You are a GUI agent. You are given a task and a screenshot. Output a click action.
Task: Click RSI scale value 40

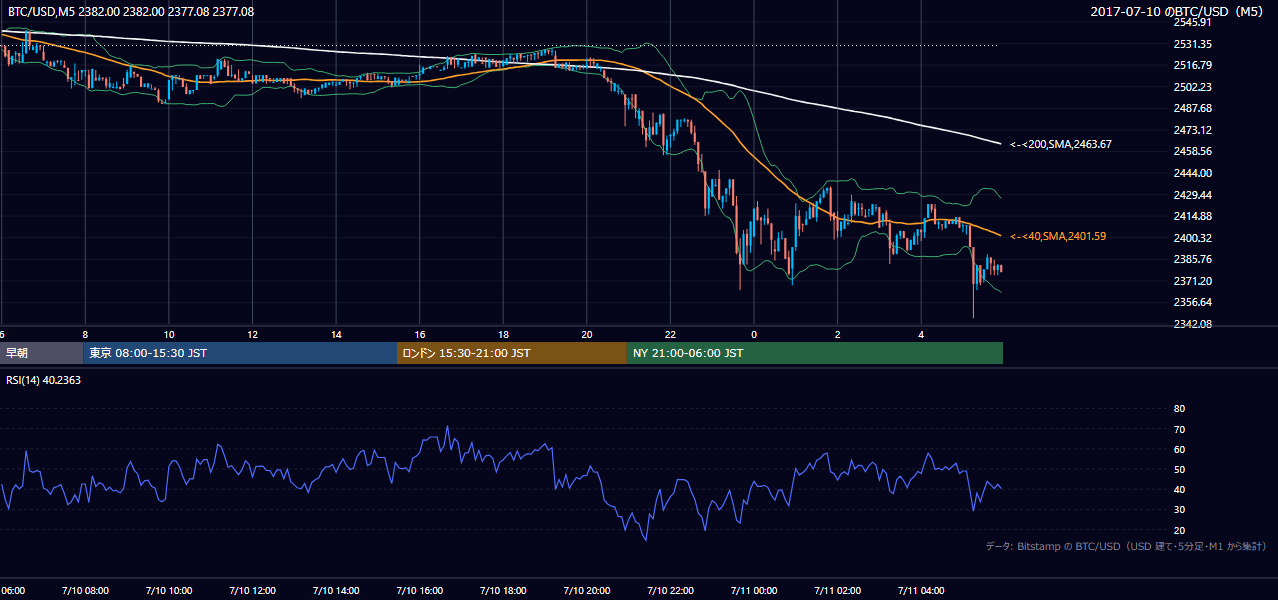click(1179, 490)
